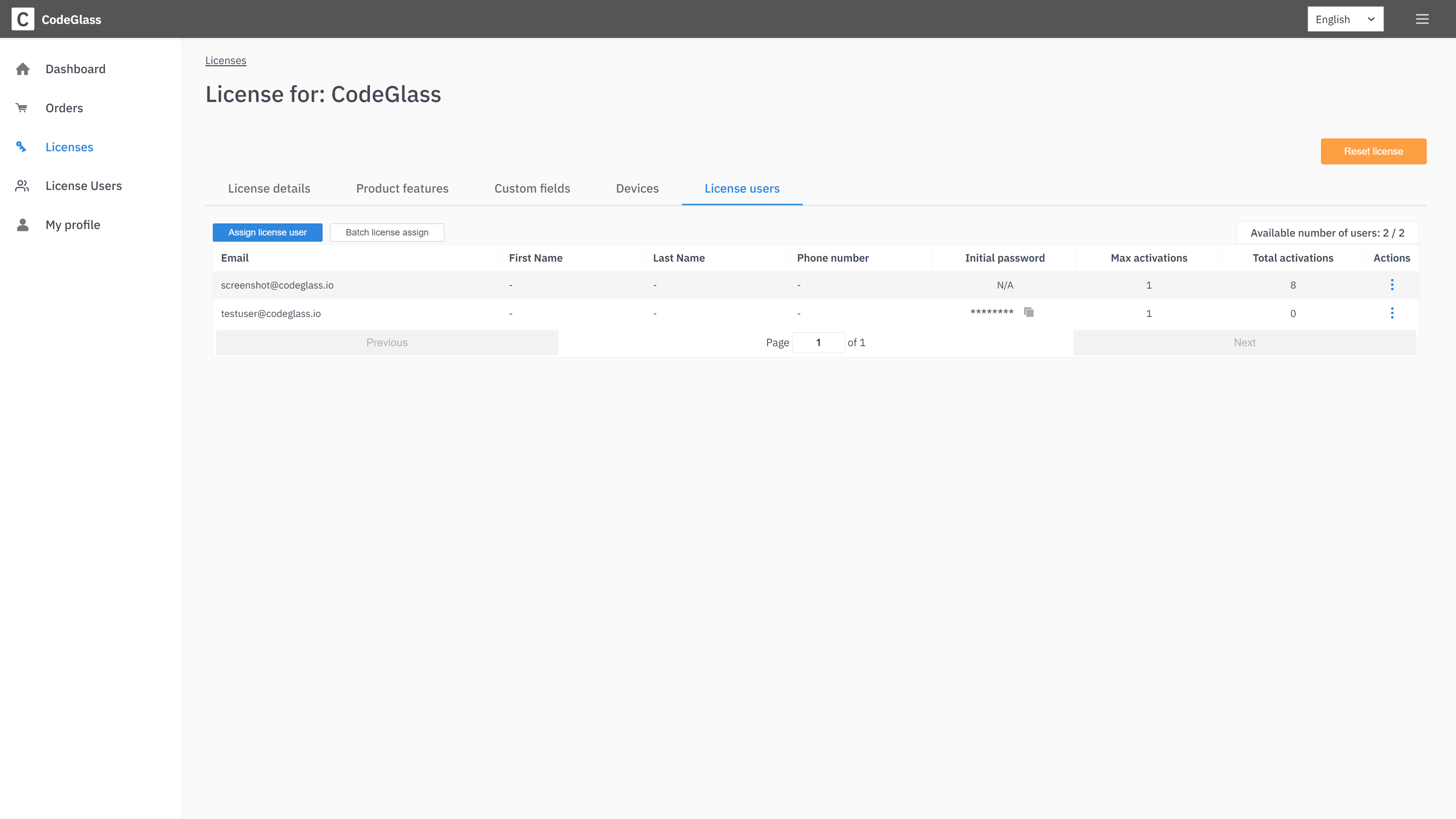
Task: Sort by Initial password column header
Action: point(1005,258)
